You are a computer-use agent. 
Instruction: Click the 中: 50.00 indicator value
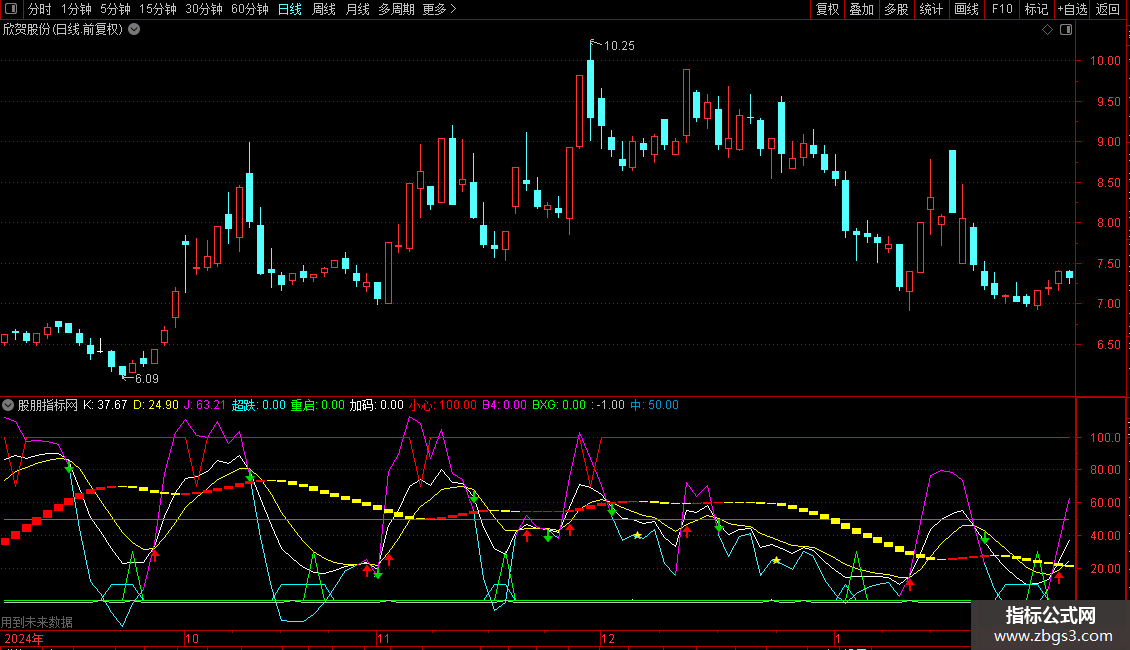654,405
